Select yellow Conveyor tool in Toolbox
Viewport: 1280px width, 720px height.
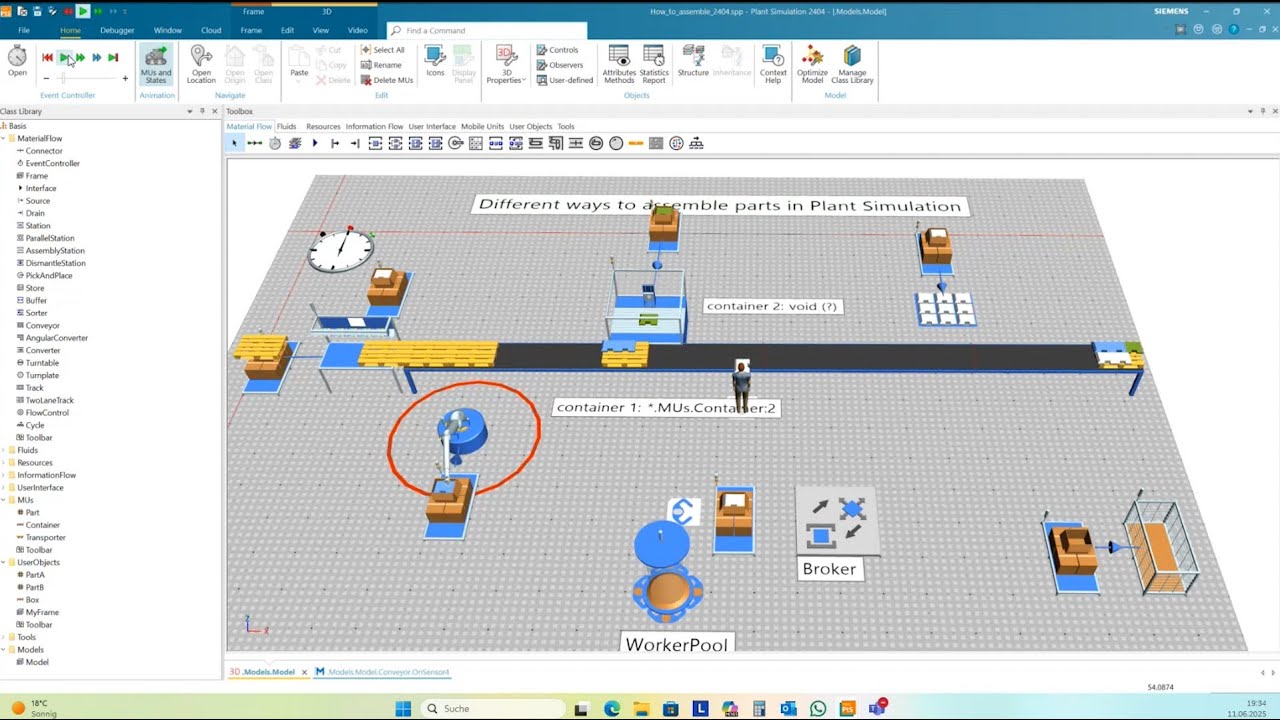[636, 144]
